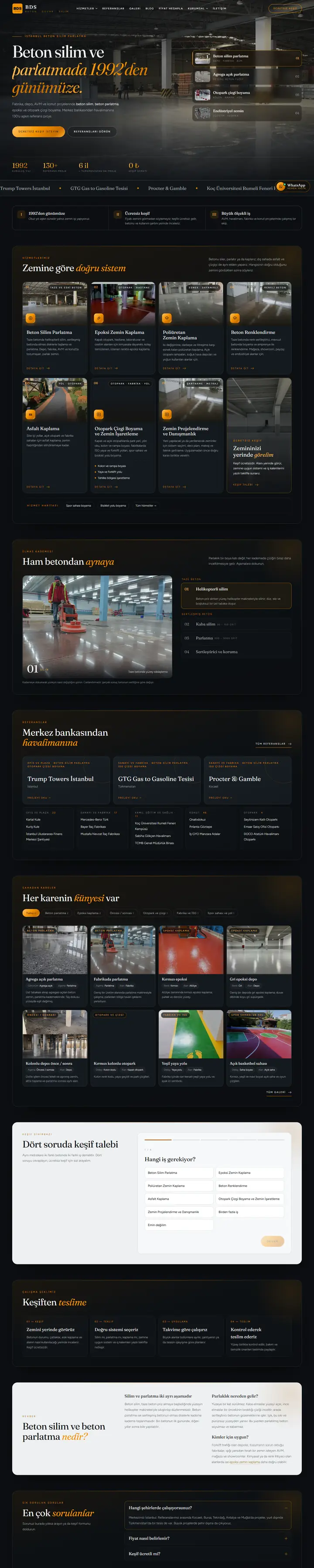
Task: Open the GTG Gas to Gasoline Tesisi card
Action: pyautogui.click(x=157, y=780)
